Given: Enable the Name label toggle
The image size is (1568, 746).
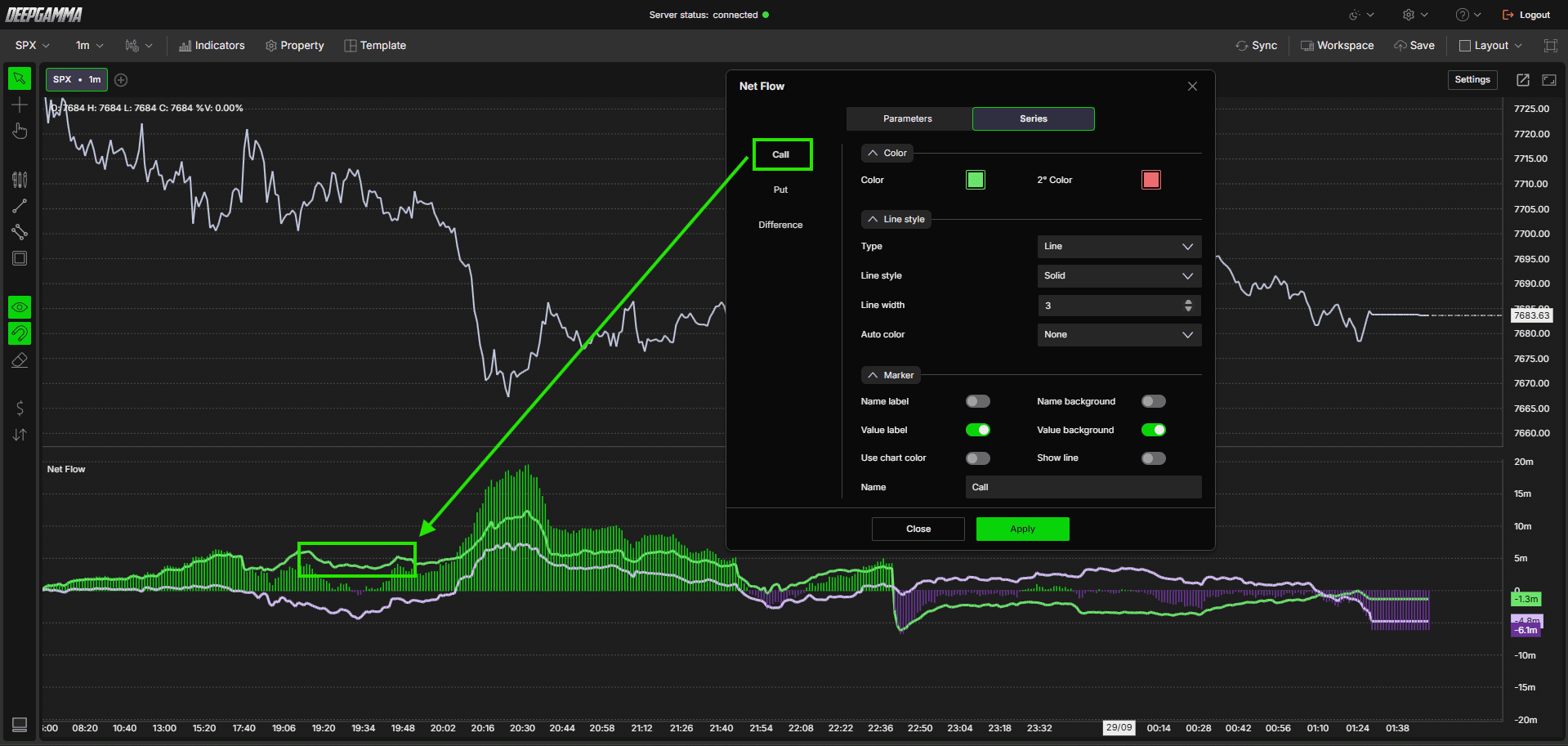Looking at the screenshot, I should coord(978,401).
